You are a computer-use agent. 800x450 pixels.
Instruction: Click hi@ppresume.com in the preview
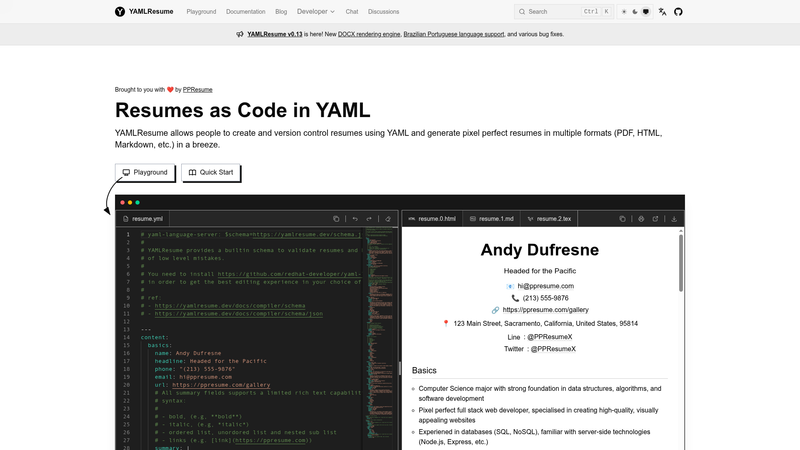coord(545,286)
